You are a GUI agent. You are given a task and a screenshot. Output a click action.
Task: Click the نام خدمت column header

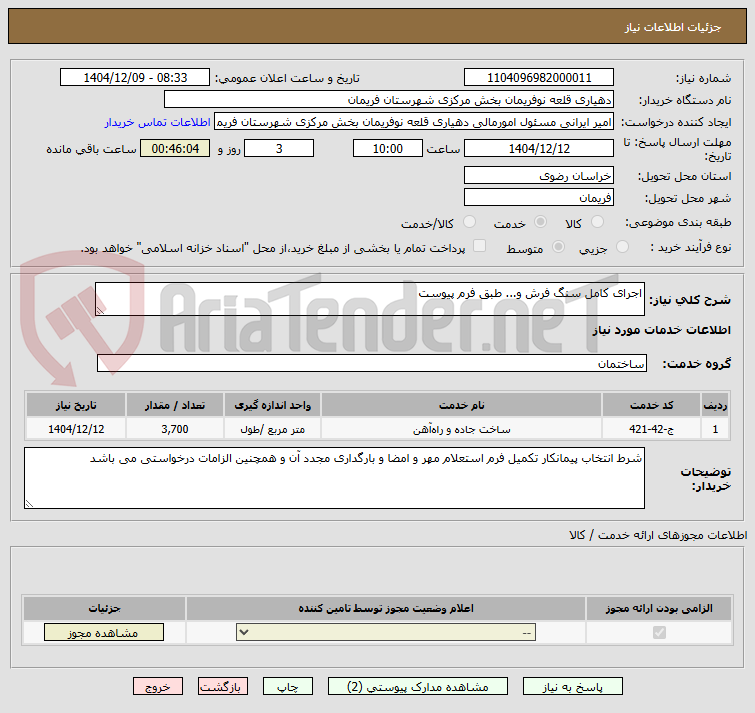click(x=461, y=405)
